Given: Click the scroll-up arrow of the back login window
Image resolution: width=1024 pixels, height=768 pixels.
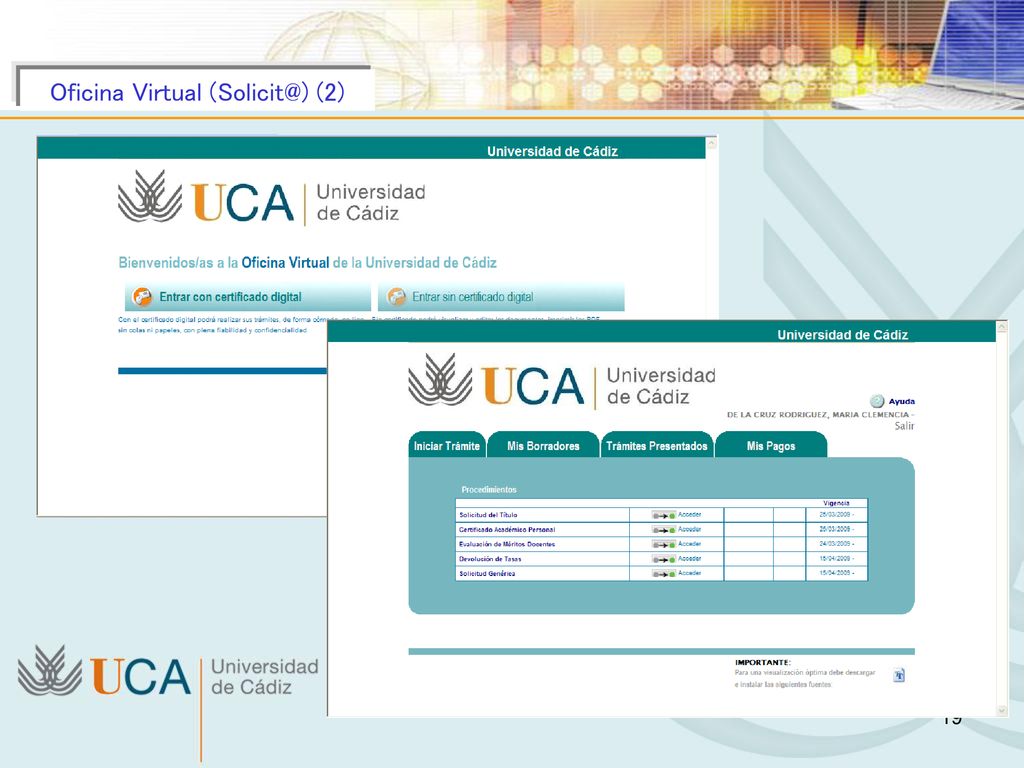Looking at the screenshot, I should pos(712,144).
